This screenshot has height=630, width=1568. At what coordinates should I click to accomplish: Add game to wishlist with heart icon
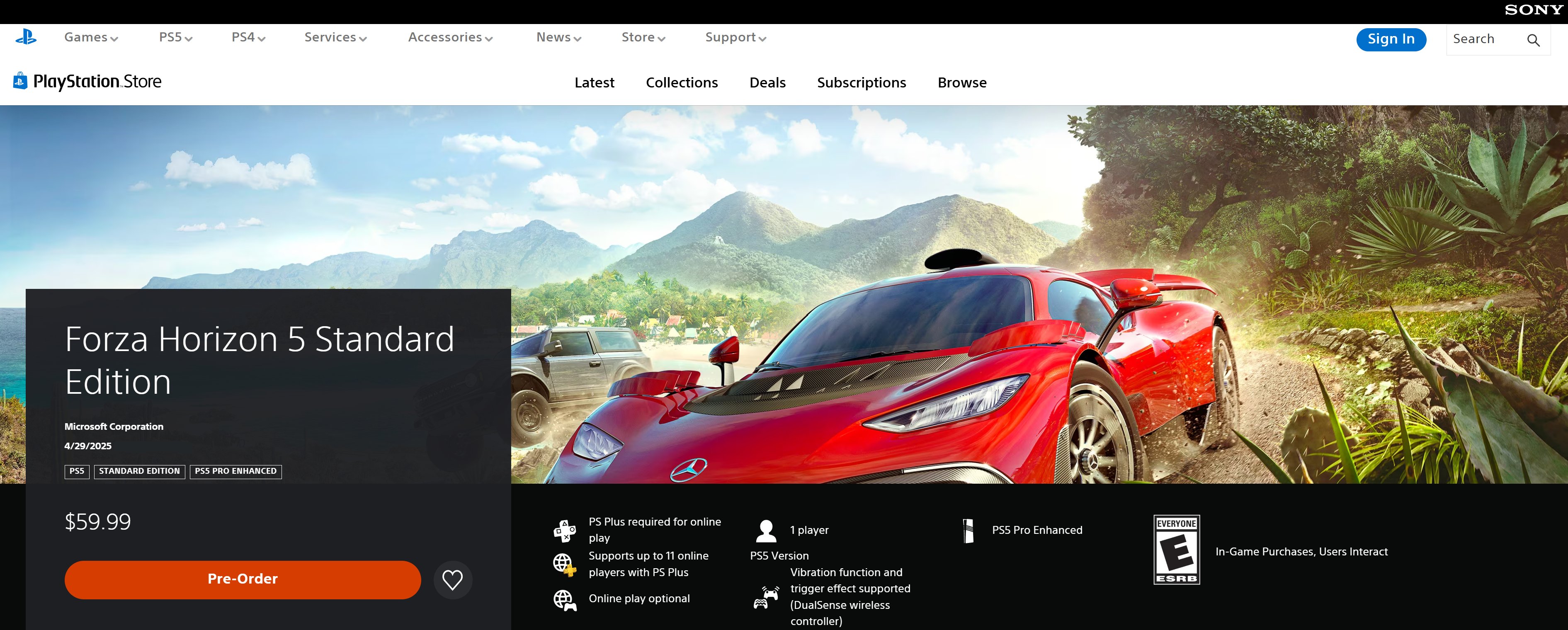[452, 579]
